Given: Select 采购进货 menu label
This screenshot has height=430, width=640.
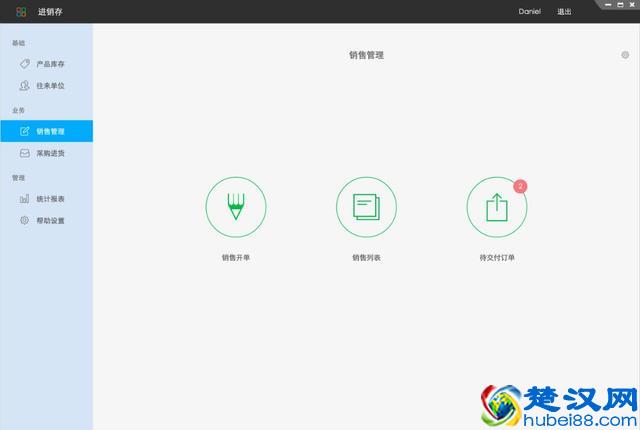Looking at the screenshot, I should [x=51, y=153].
